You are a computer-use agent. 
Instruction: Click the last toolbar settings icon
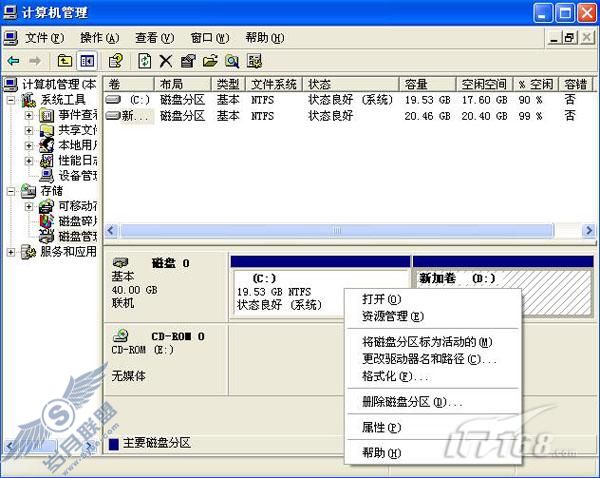254,61
